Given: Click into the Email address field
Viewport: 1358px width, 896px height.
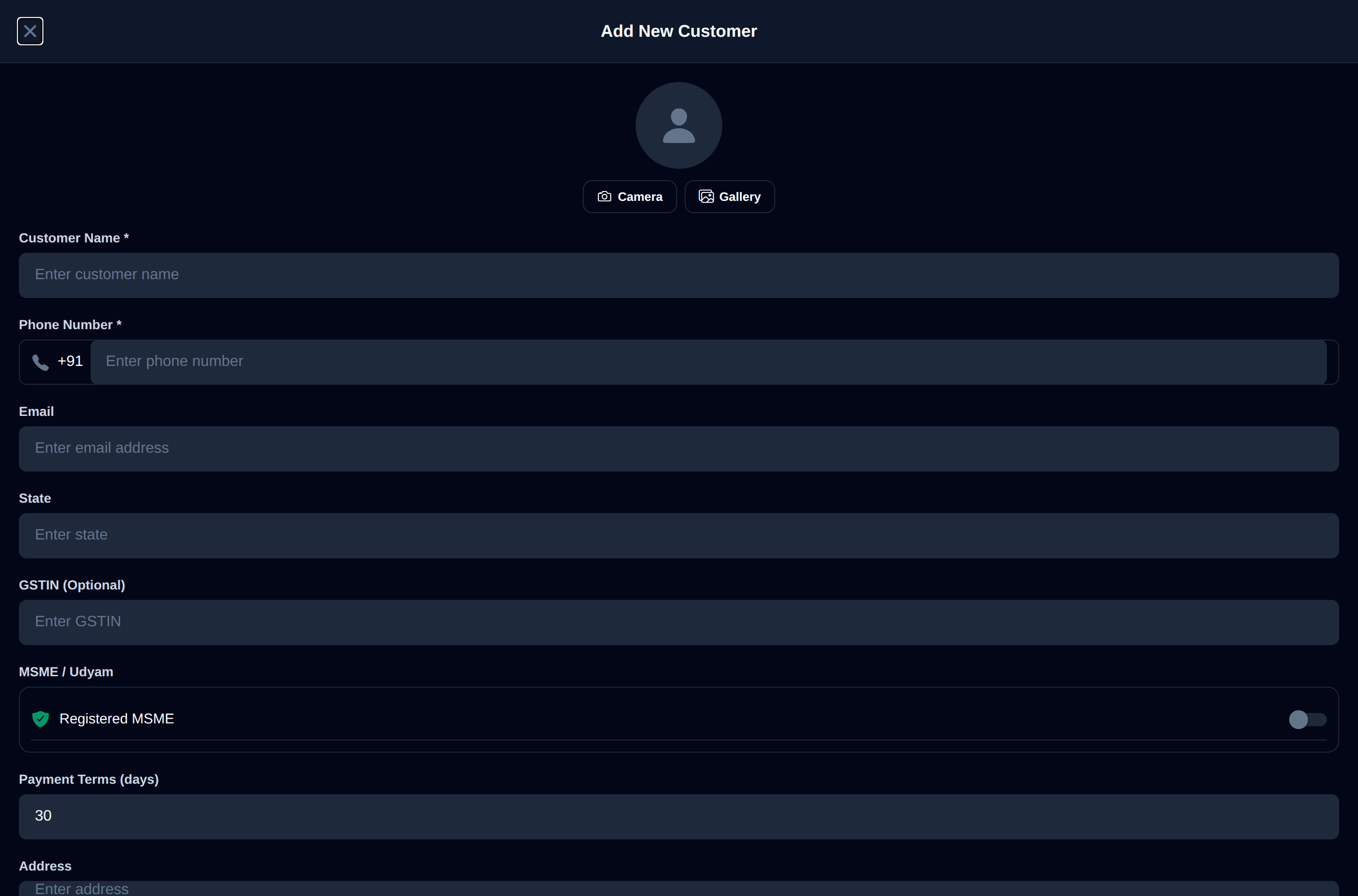Looking at the screenshot, I should point(679,449).
